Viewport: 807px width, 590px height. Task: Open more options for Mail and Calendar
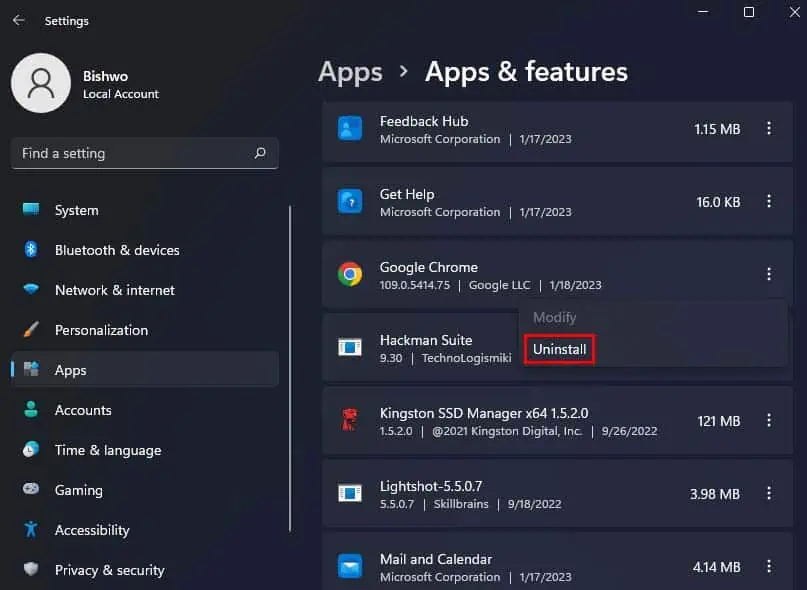click(769, 566)
